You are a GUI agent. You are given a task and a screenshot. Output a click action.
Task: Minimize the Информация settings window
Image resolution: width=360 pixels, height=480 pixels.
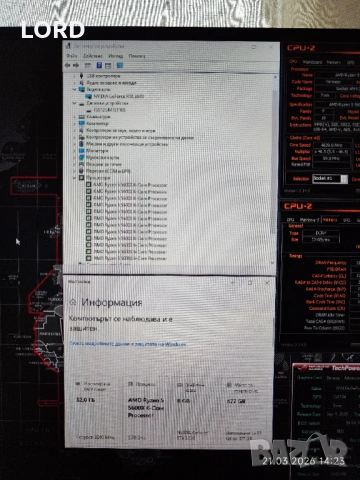[233, 282]
